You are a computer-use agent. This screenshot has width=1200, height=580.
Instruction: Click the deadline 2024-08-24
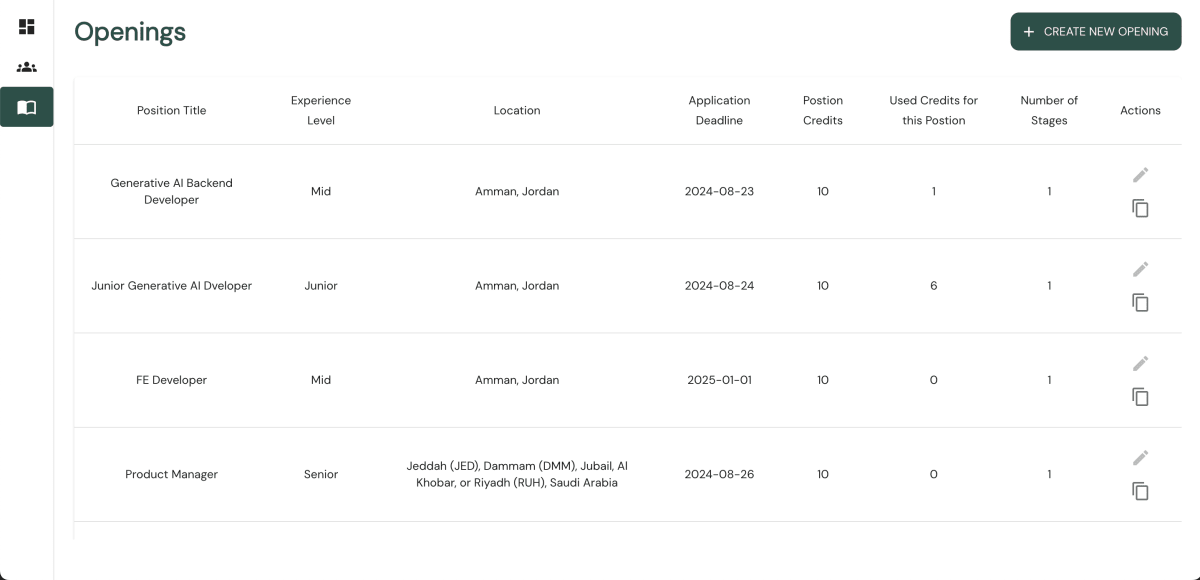tap(719, 286)
